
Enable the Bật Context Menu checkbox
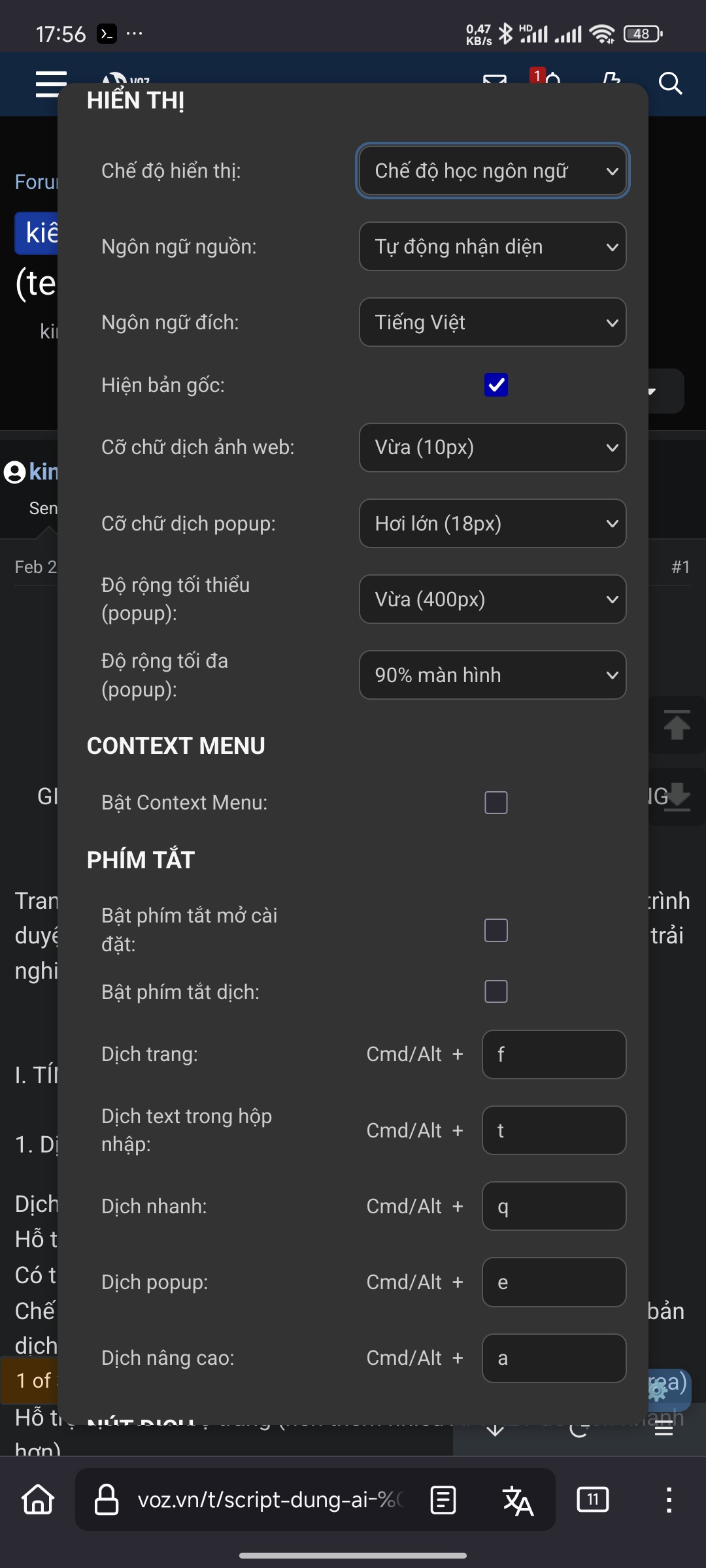(496, 802)
